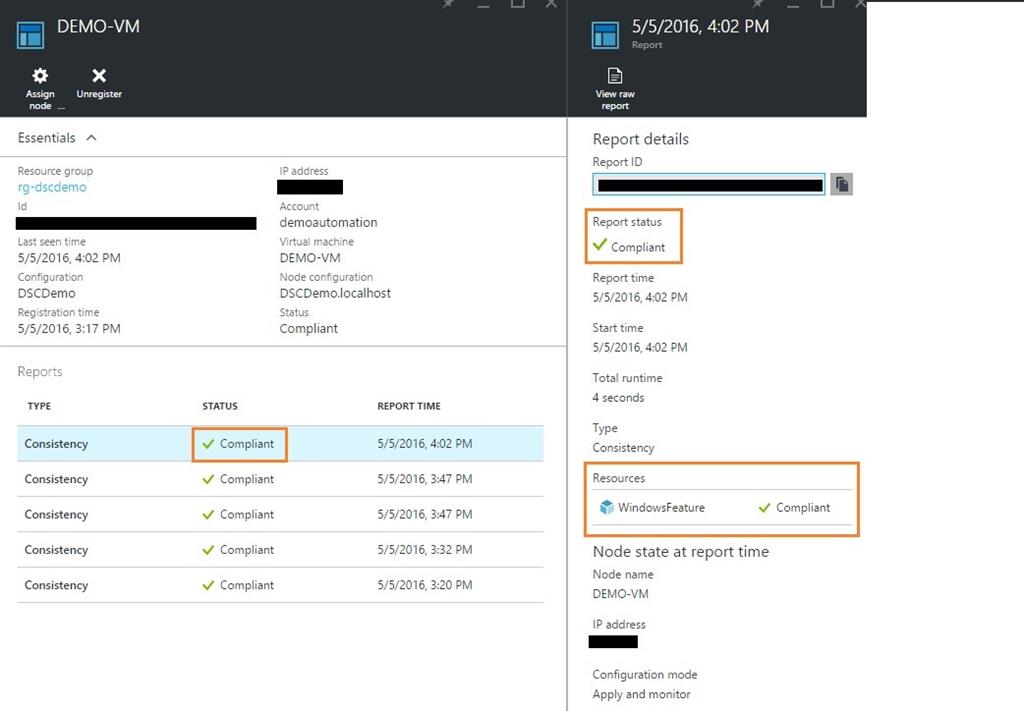Sort reports by the STATUS column header
The width and height of the screenshot is (1024, 711).
220,406
